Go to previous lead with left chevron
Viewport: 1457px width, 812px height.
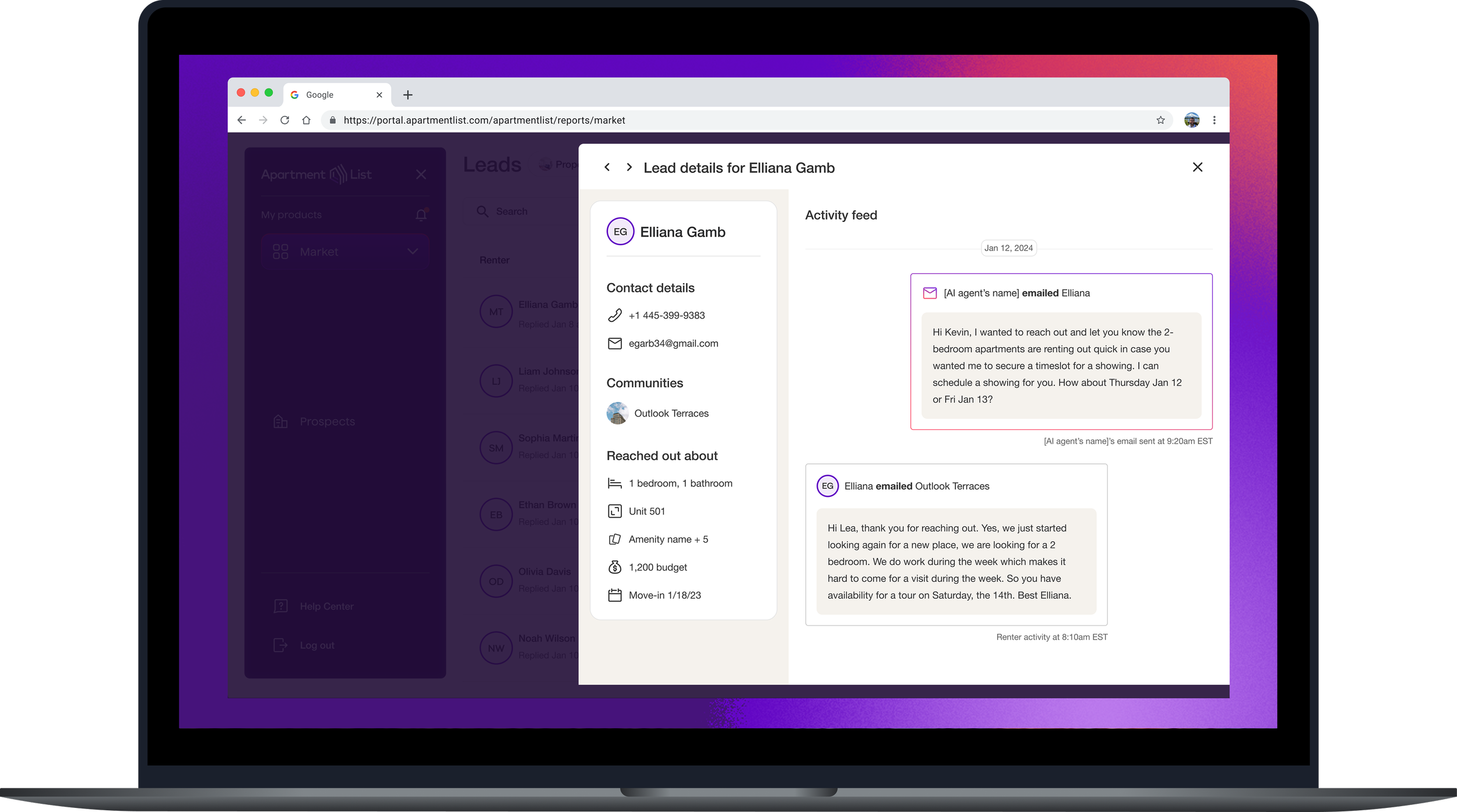607,167
